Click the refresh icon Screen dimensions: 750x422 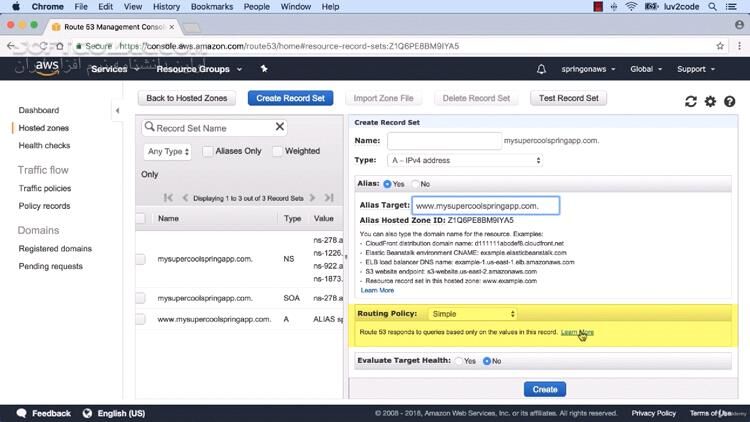[x=690, y=101]
